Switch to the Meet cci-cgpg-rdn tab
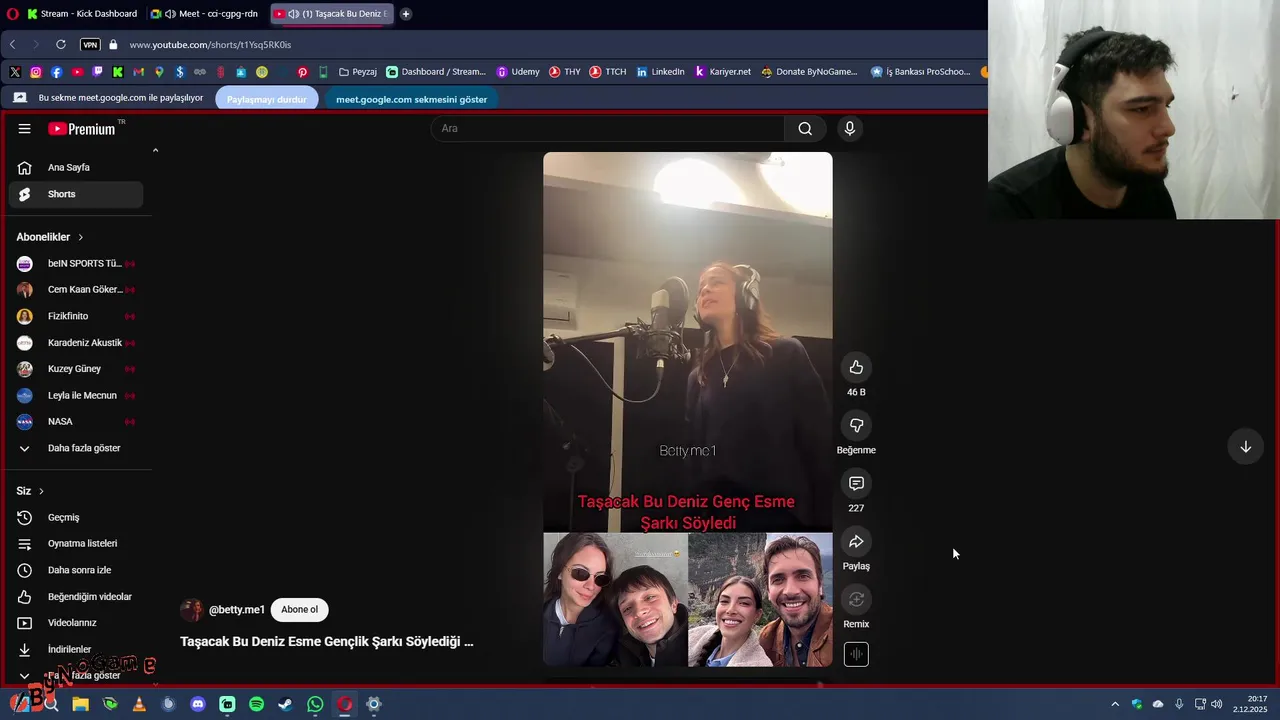This screenshot has width=1280, height=720. click(204, 14)
